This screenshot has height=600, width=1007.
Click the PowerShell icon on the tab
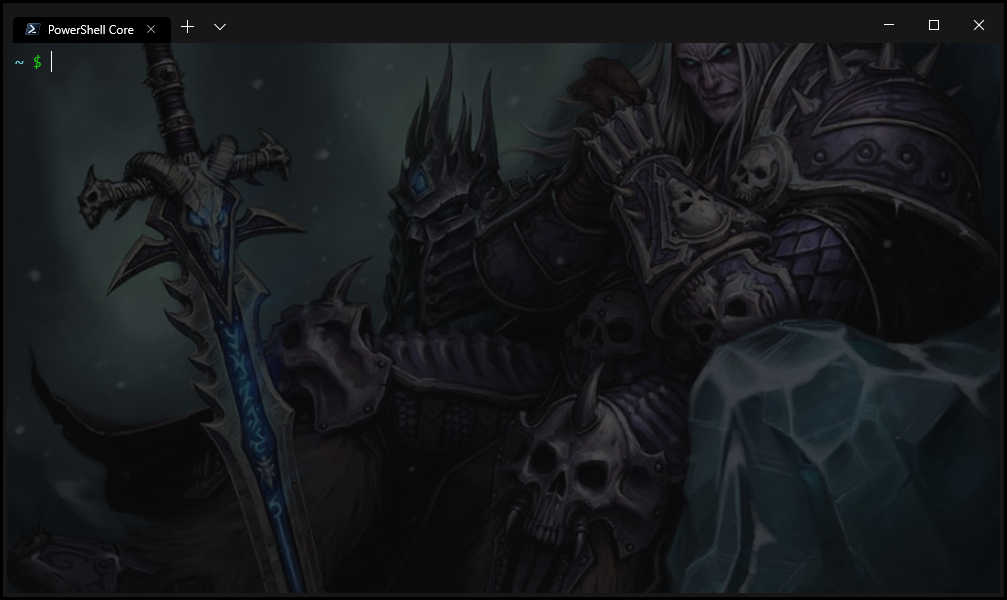33,30
